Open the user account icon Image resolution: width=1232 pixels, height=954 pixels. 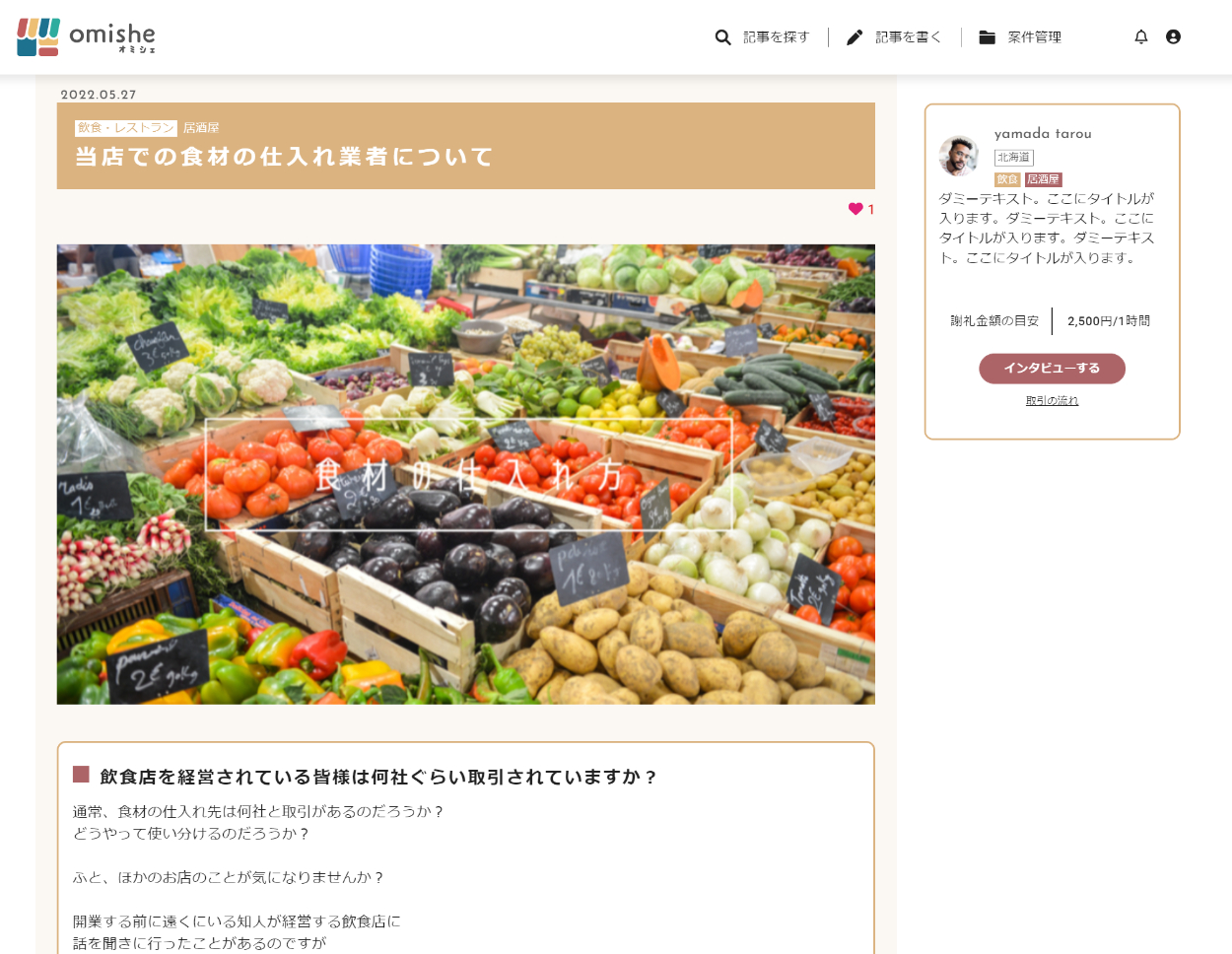1173,36
